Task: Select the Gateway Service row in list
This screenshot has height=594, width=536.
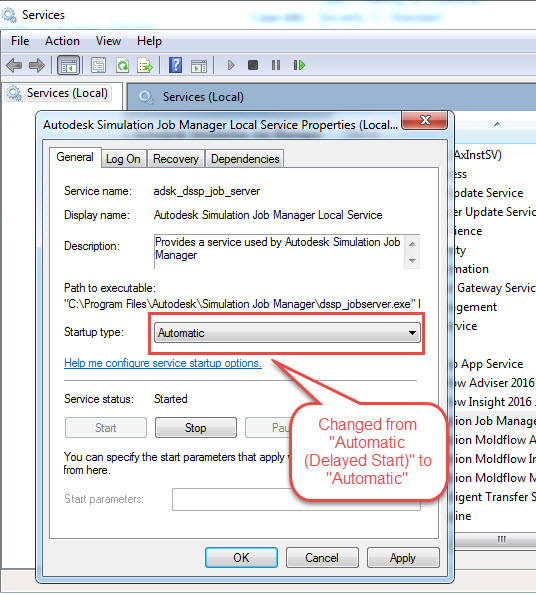Action: pos(495,288)
